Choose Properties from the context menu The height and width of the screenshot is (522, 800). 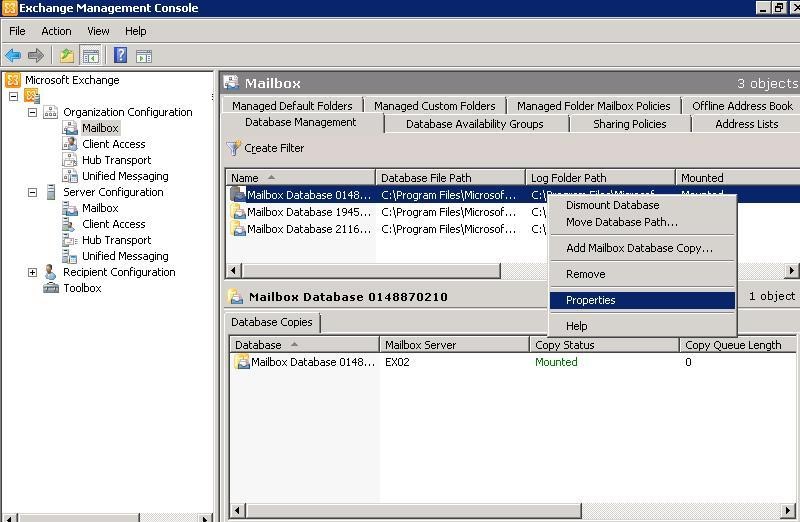pos(642,300)
